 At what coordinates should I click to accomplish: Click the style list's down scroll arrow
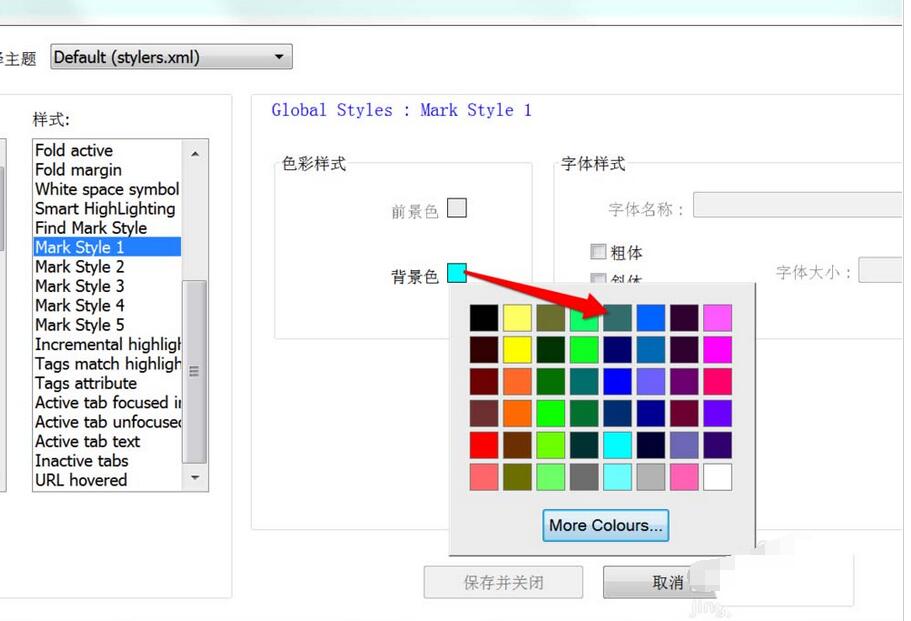[x=196, y=479]
